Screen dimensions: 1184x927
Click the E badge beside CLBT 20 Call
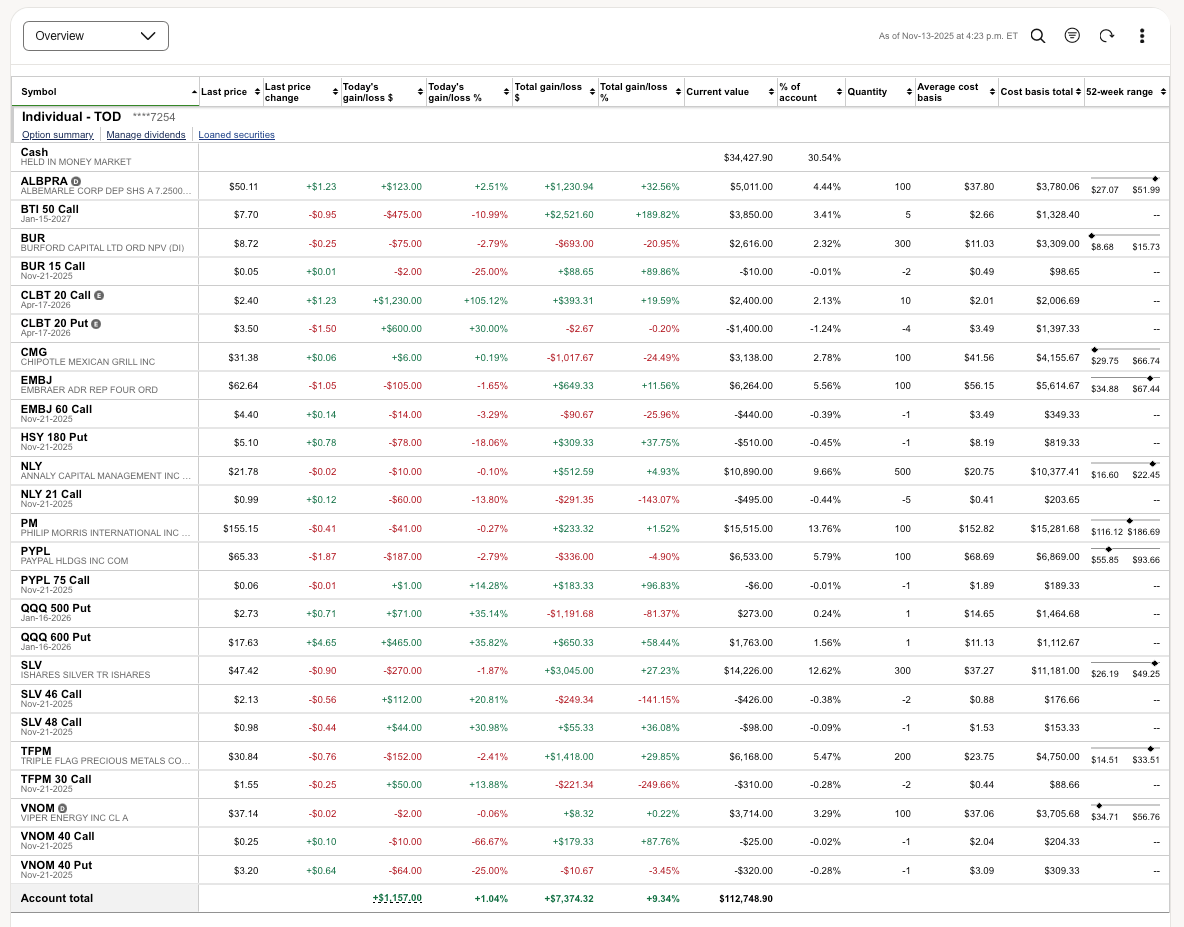(99, 295)
